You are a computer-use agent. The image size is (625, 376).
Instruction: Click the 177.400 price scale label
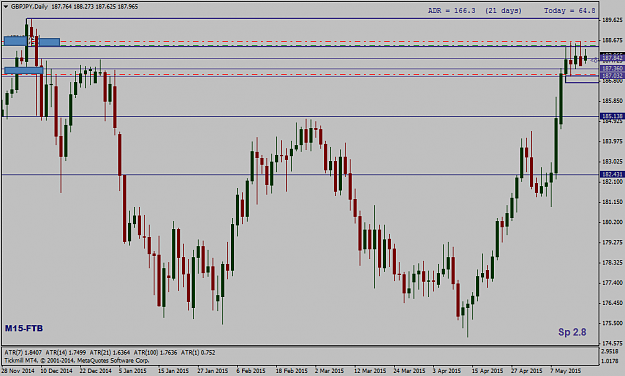[613, 283]
